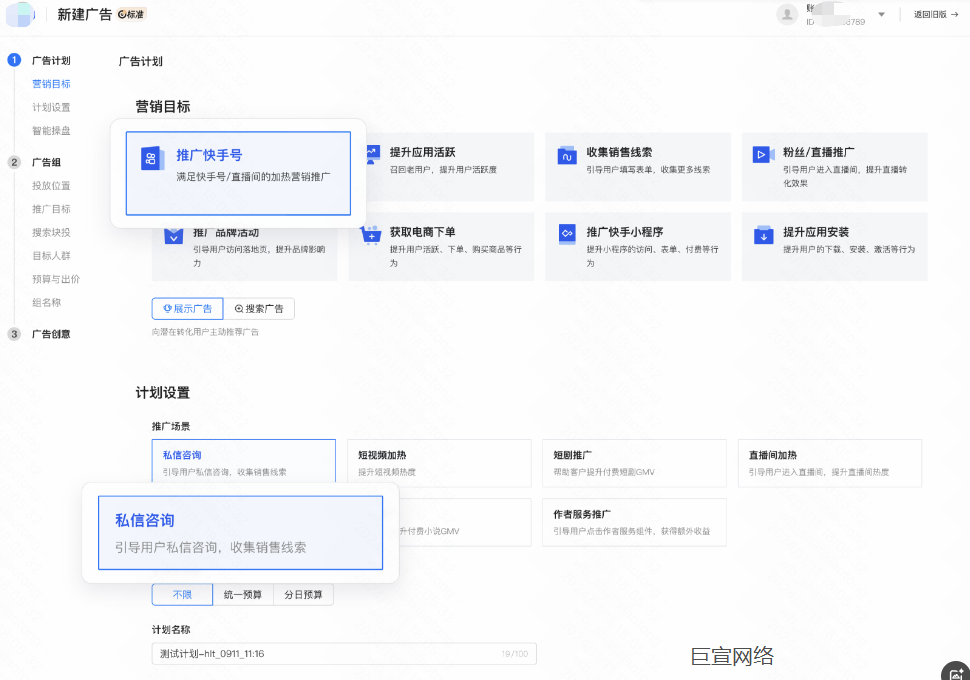Click the 计划名称 input field
The width and height of the screenshot is (970, 680).
point(344,654)
